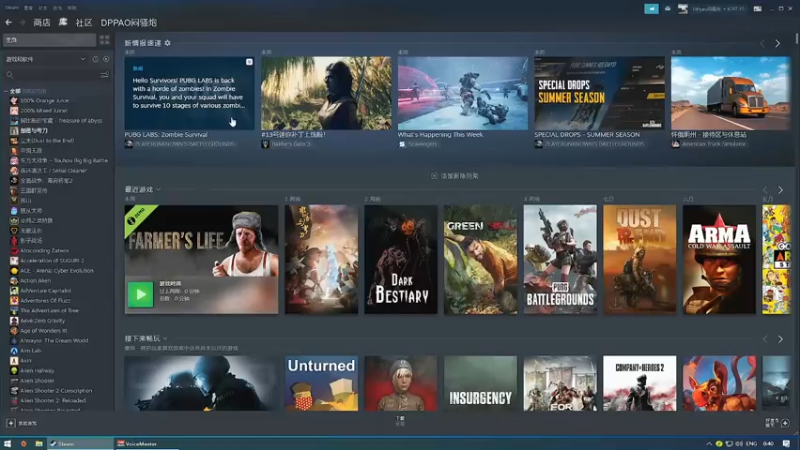The image size is (800, 450).
Task: Open the Windows Start menu
Action: point(7,444)
